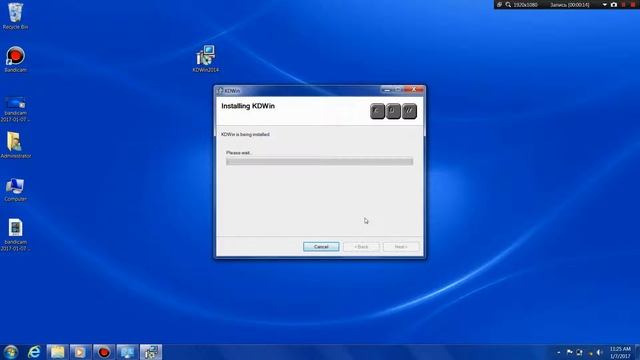The width and height of the screenshot is (640, 360).
Task: Select the KDWin2014 installer icon on desktop
Action: 205,59
